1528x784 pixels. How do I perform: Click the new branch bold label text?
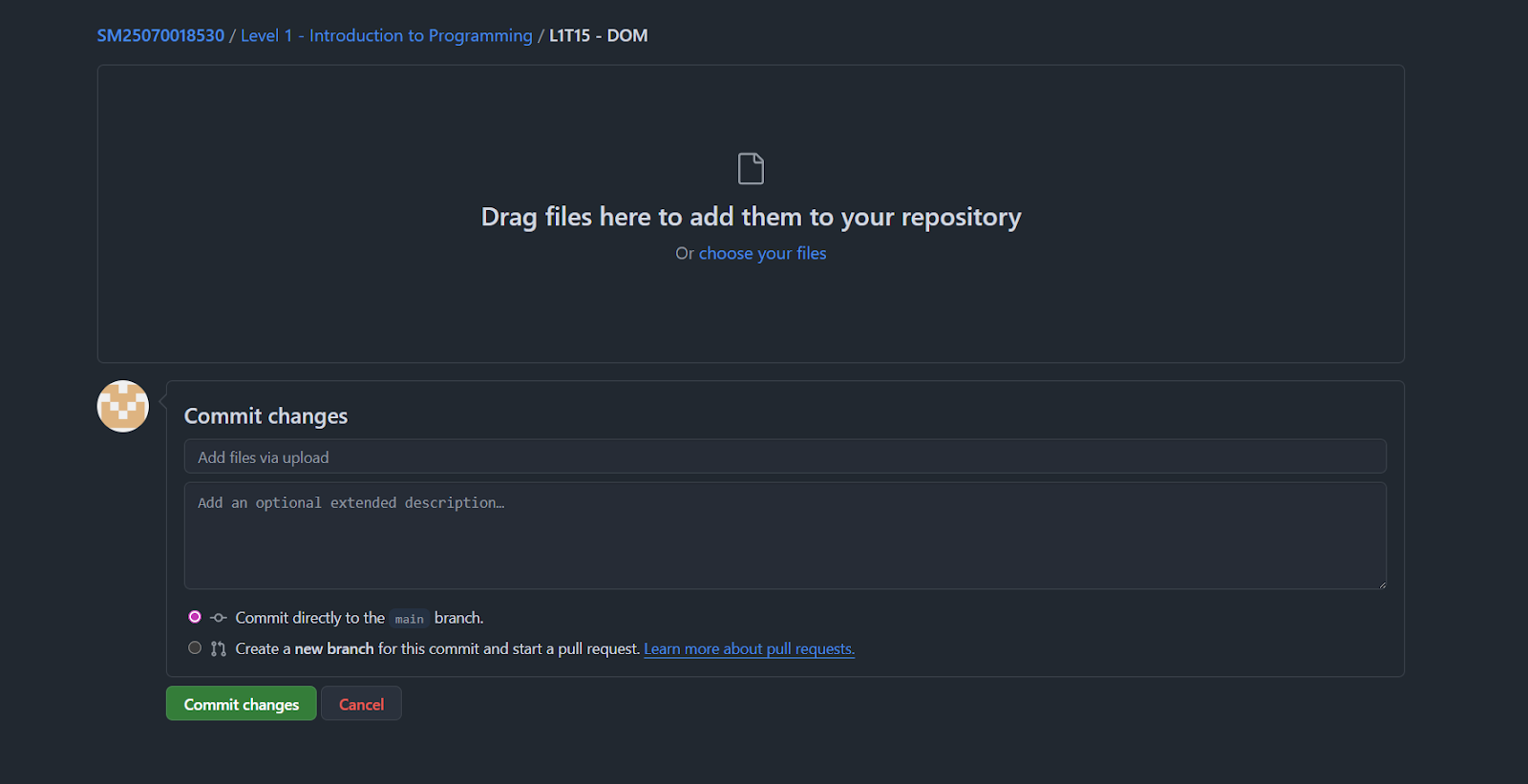point(333,648)
